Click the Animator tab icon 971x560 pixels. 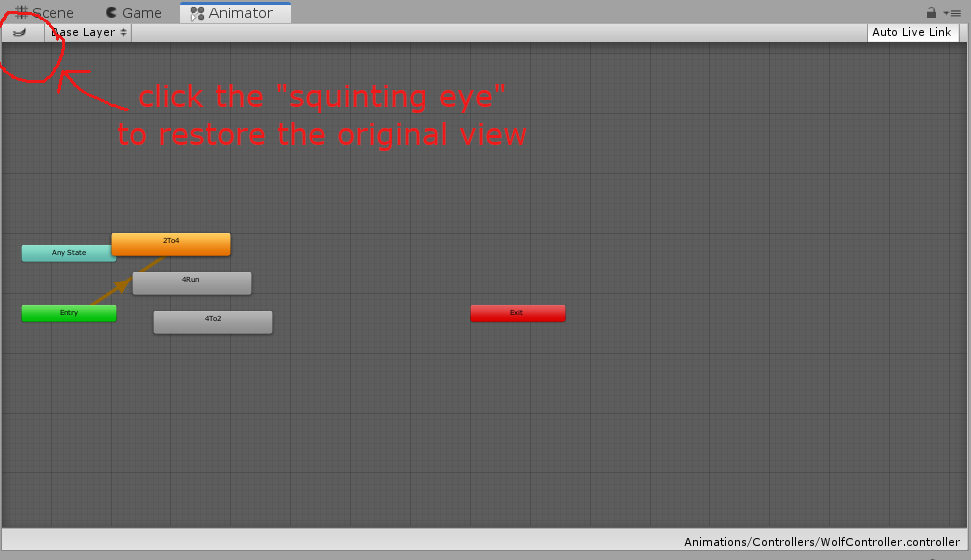pyautogui.click(x=197, y=14)
